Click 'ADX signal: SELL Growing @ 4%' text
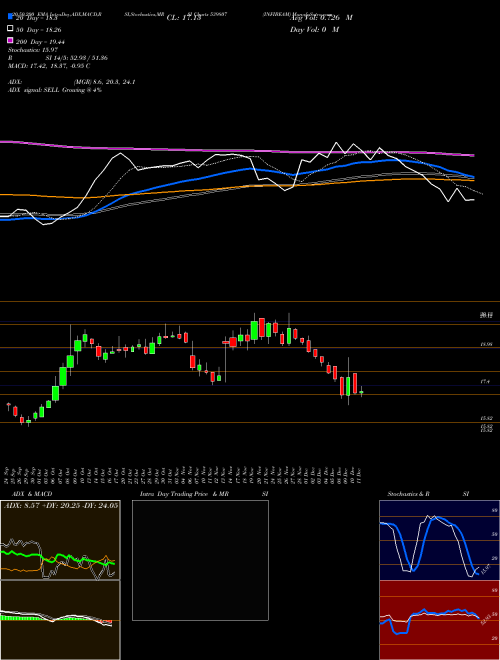Viewport: 500px width, 660px height. [x=55, y=90]
